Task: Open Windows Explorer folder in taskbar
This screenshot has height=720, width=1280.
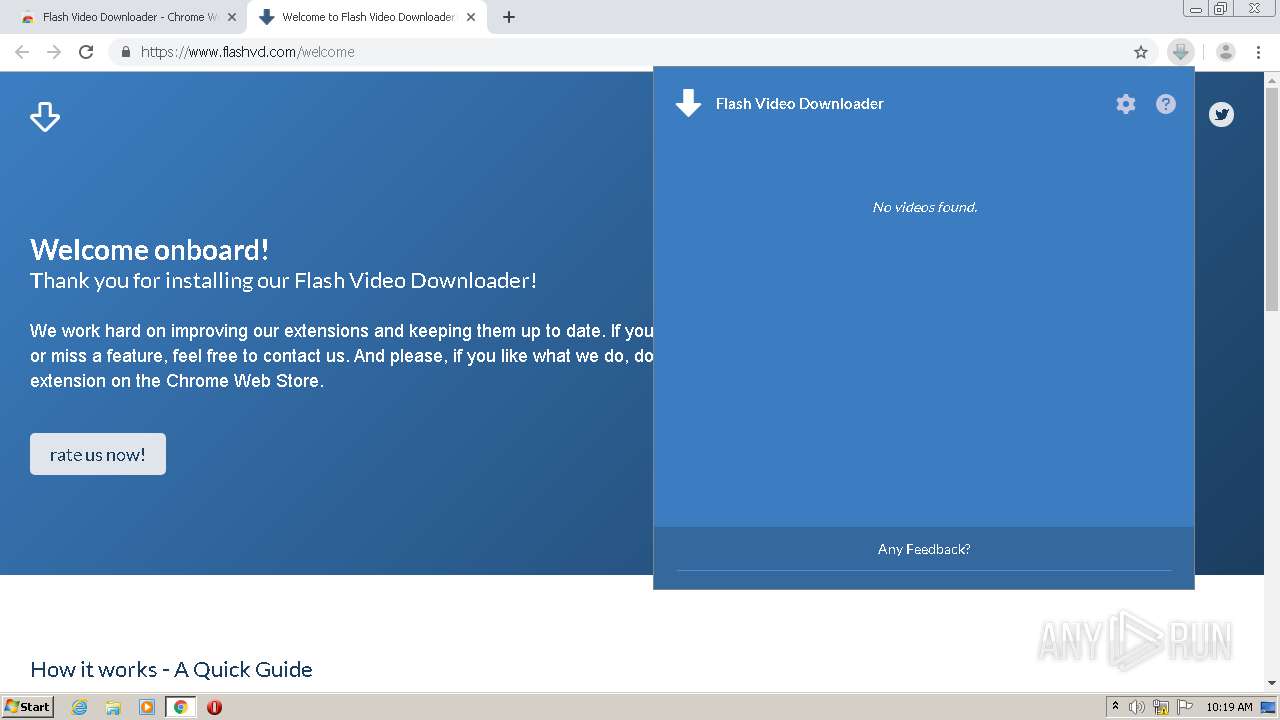Action: (113, 707)
